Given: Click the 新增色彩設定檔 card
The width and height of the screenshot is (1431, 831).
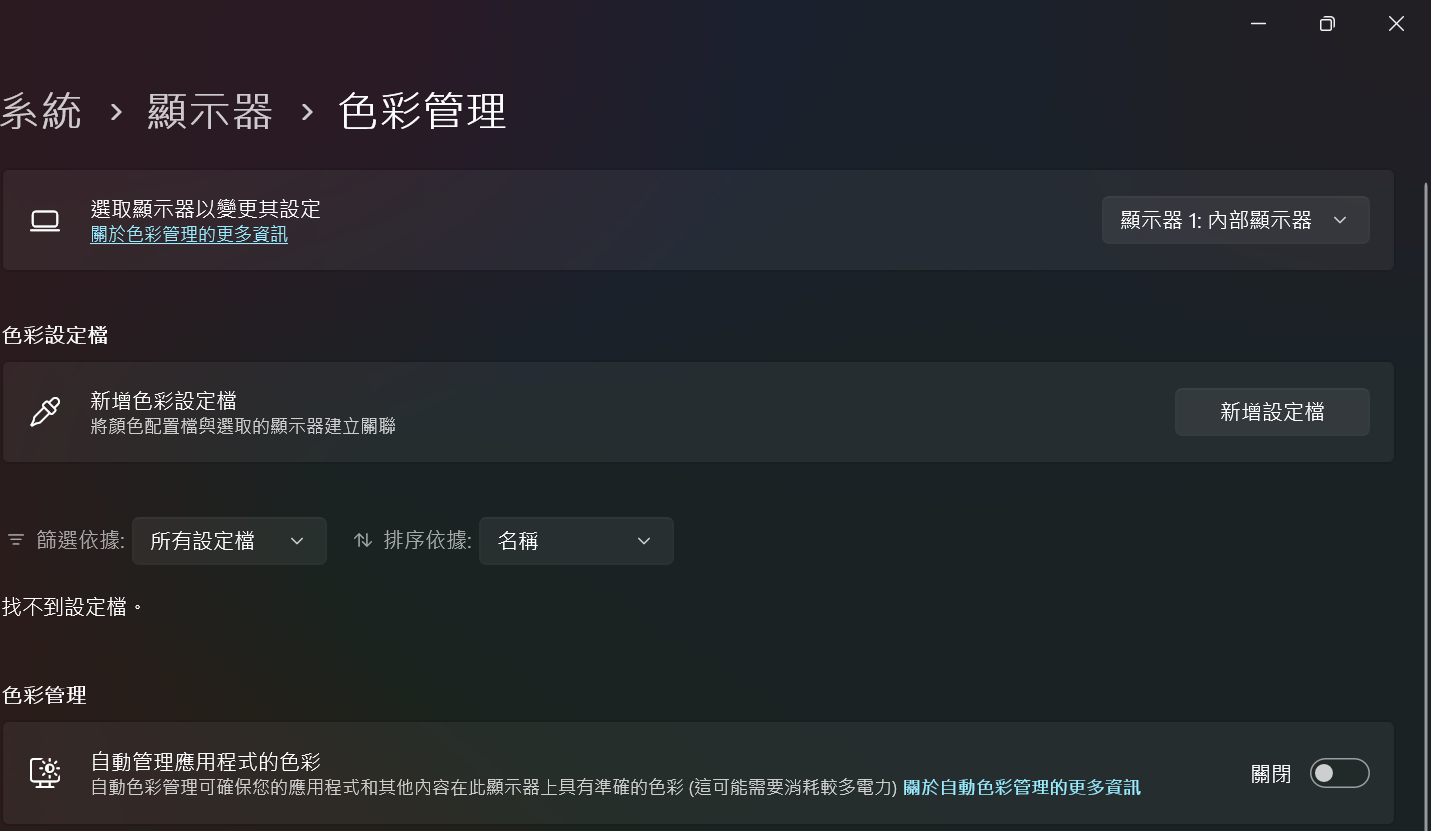Looking at the screenshot, I should click(x=600, y=412).
